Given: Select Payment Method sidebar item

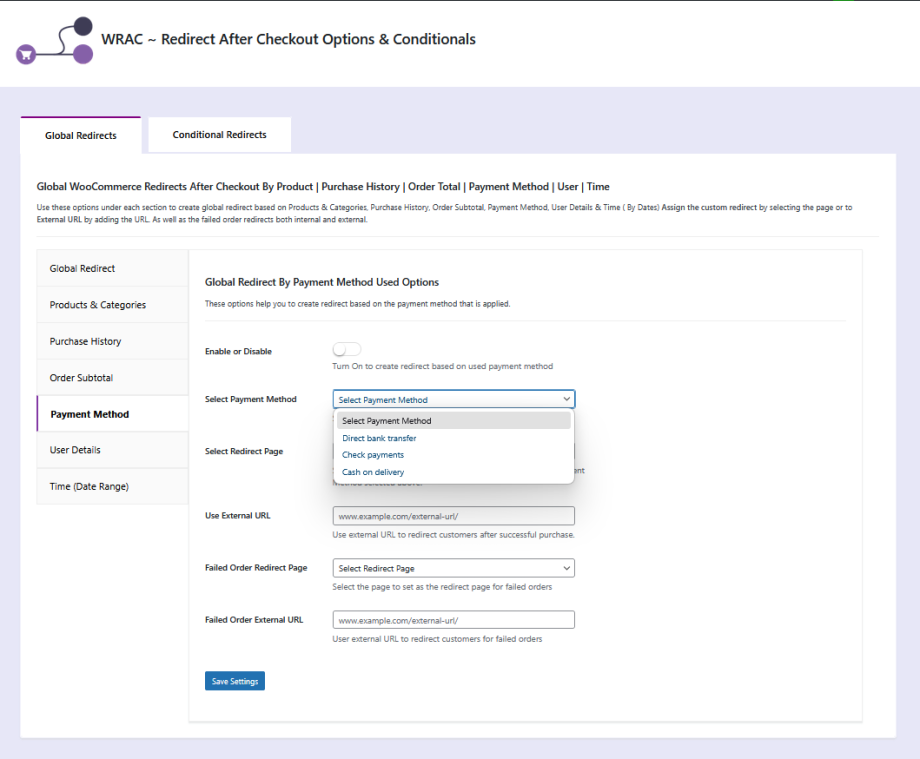Looking at the screenshot, I should 113,414.
